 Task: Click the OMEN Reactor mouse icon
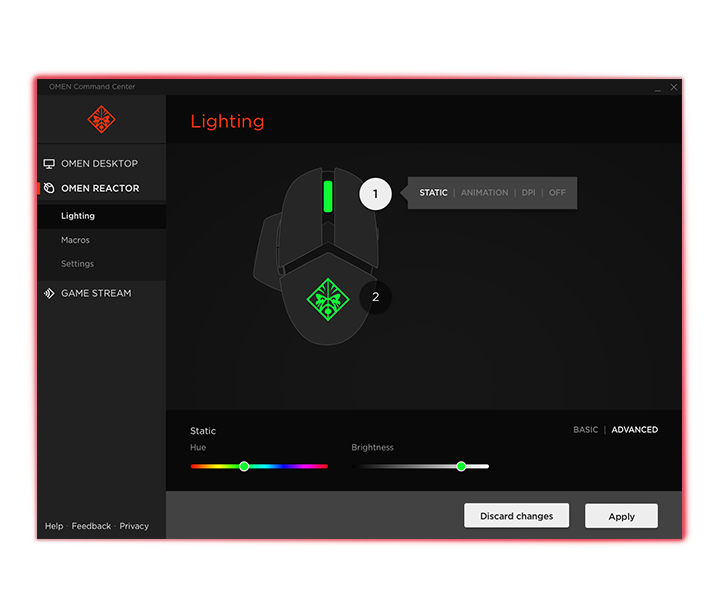49,188
